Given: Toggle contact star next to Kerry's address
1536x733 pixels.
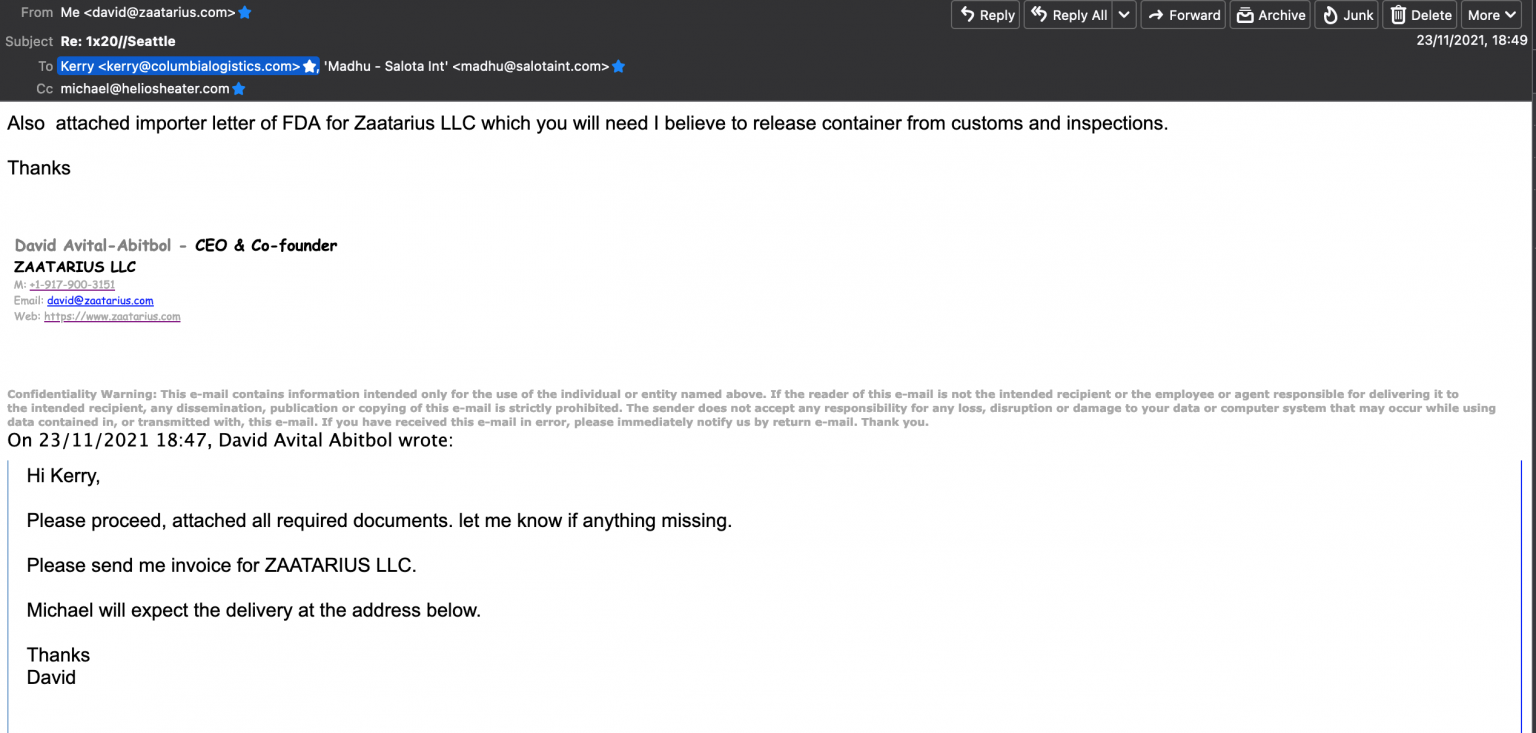Looking at the screenshot, I should (310, 66).
